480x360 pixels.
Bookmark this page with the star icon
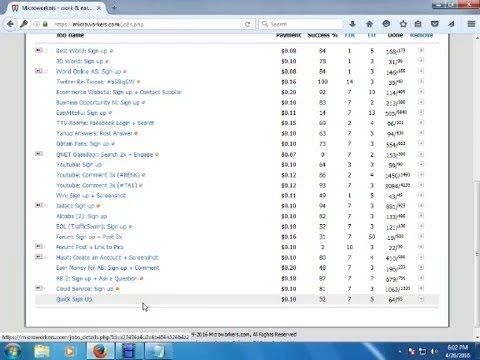[x=403, y=24]
